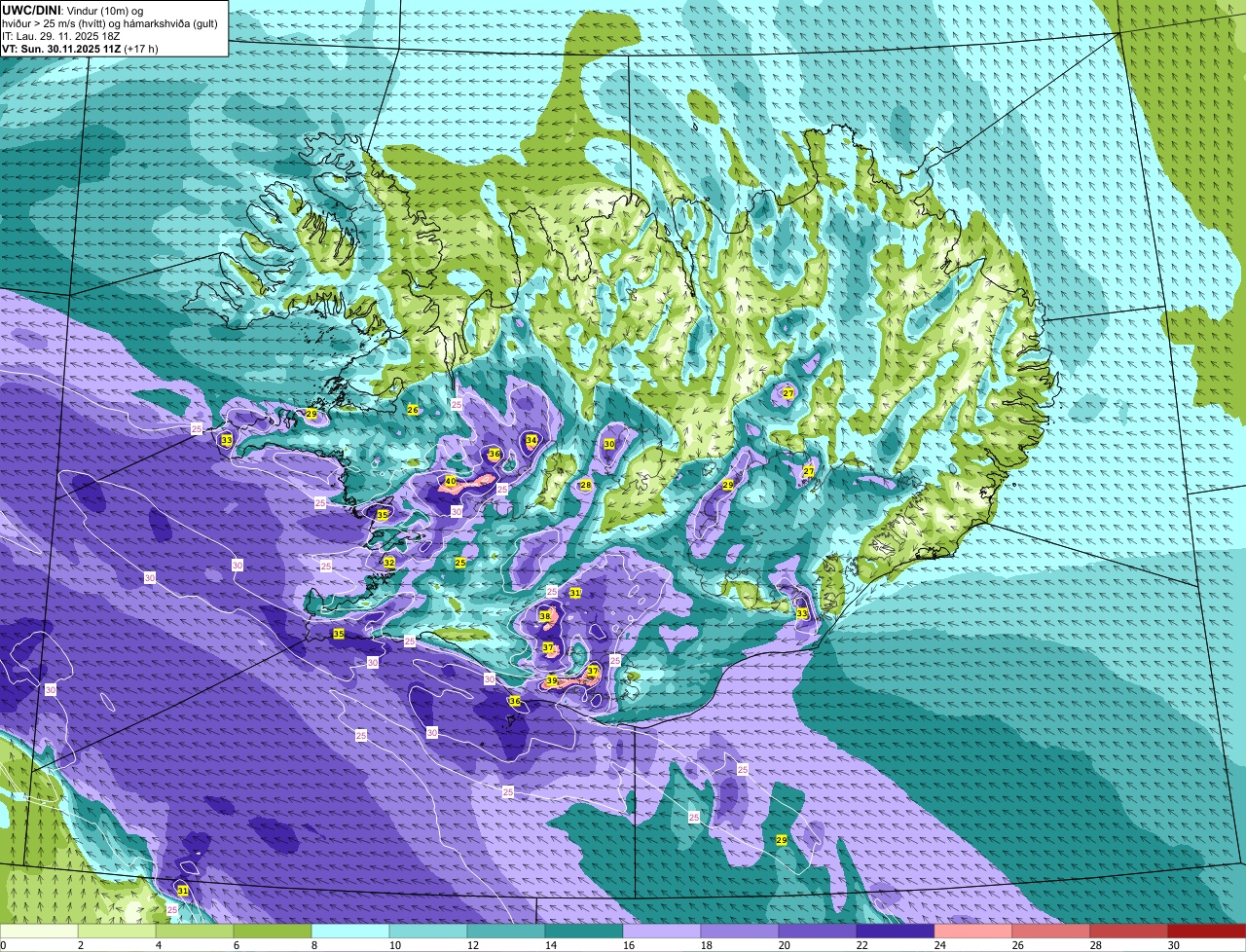Click the yellow 30 gust marker
1246x952 pixels.
coord(609,444)
